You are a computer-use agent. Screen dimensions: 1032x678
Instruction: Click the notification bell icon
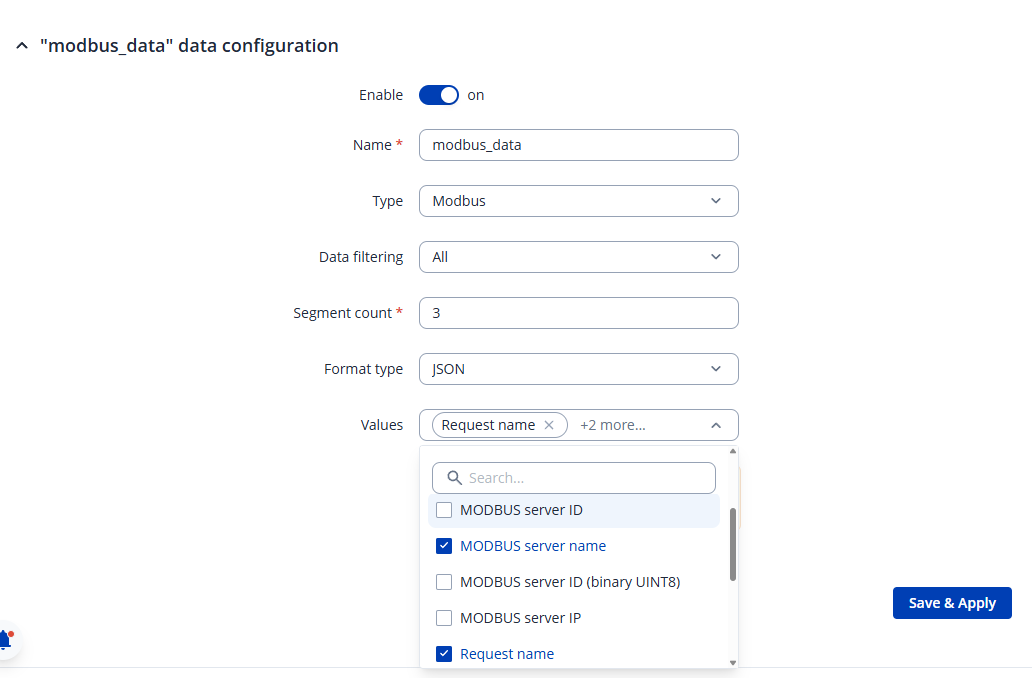5,640
